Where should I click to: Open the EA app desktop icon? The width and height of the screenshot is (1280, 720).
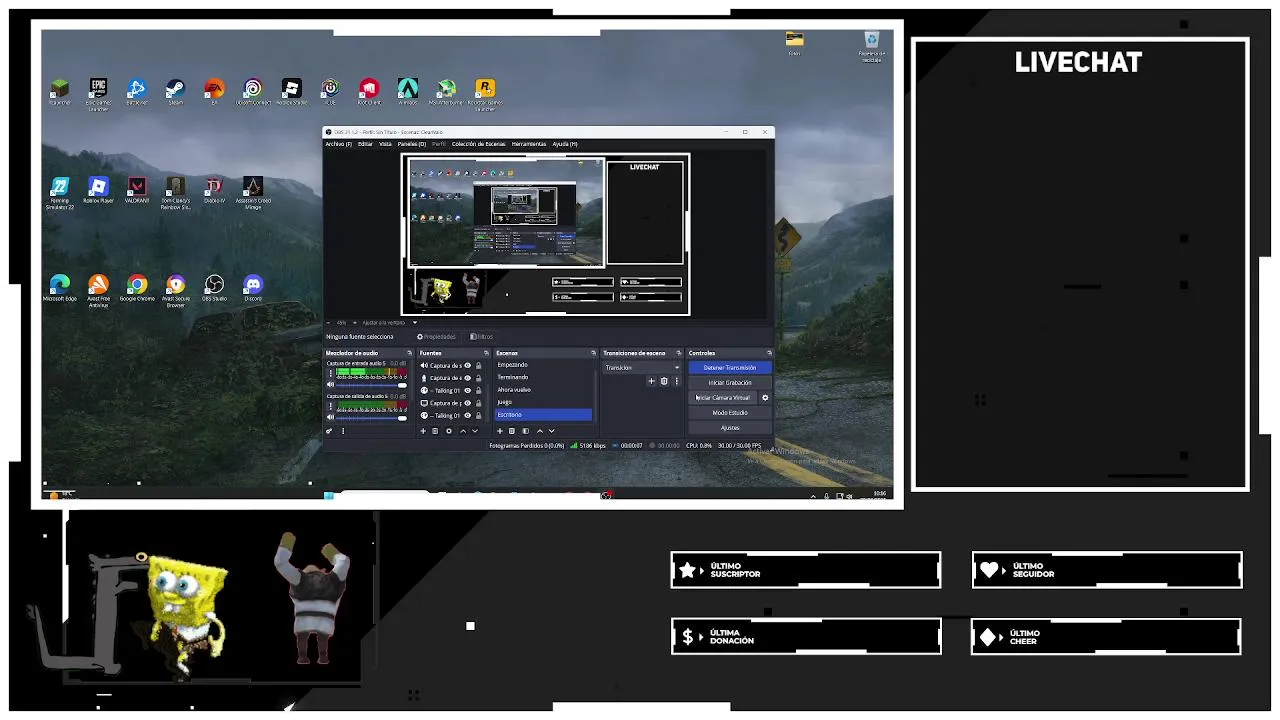(x=214, y=92)
